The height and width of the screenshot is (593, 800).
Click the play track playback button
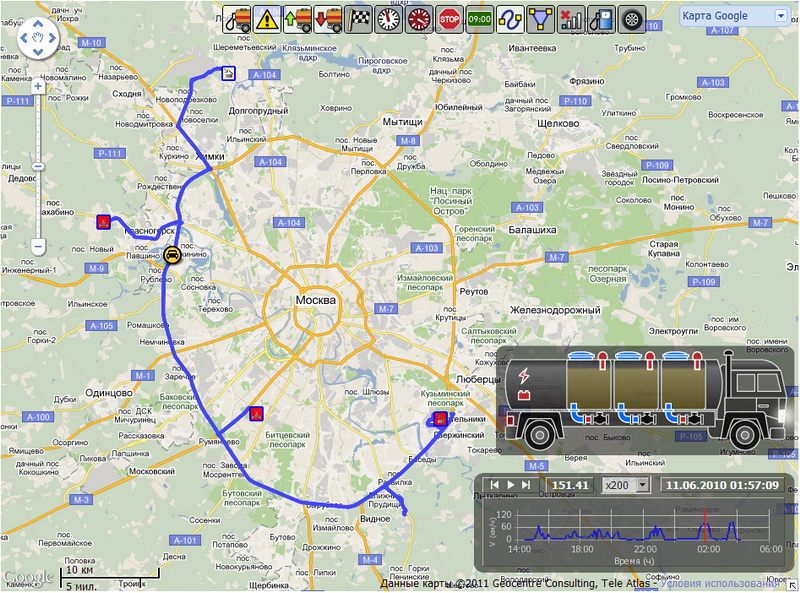pos(510,485)
